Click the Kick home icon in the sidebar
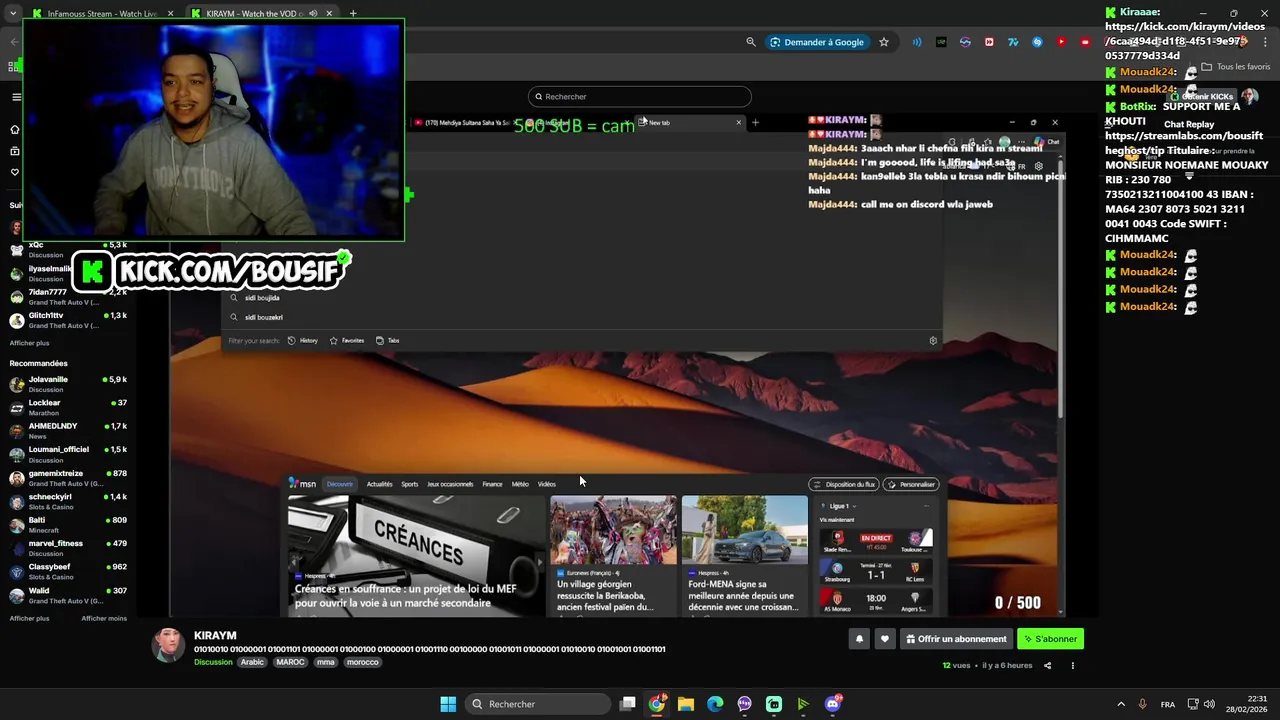 [15, 130]
